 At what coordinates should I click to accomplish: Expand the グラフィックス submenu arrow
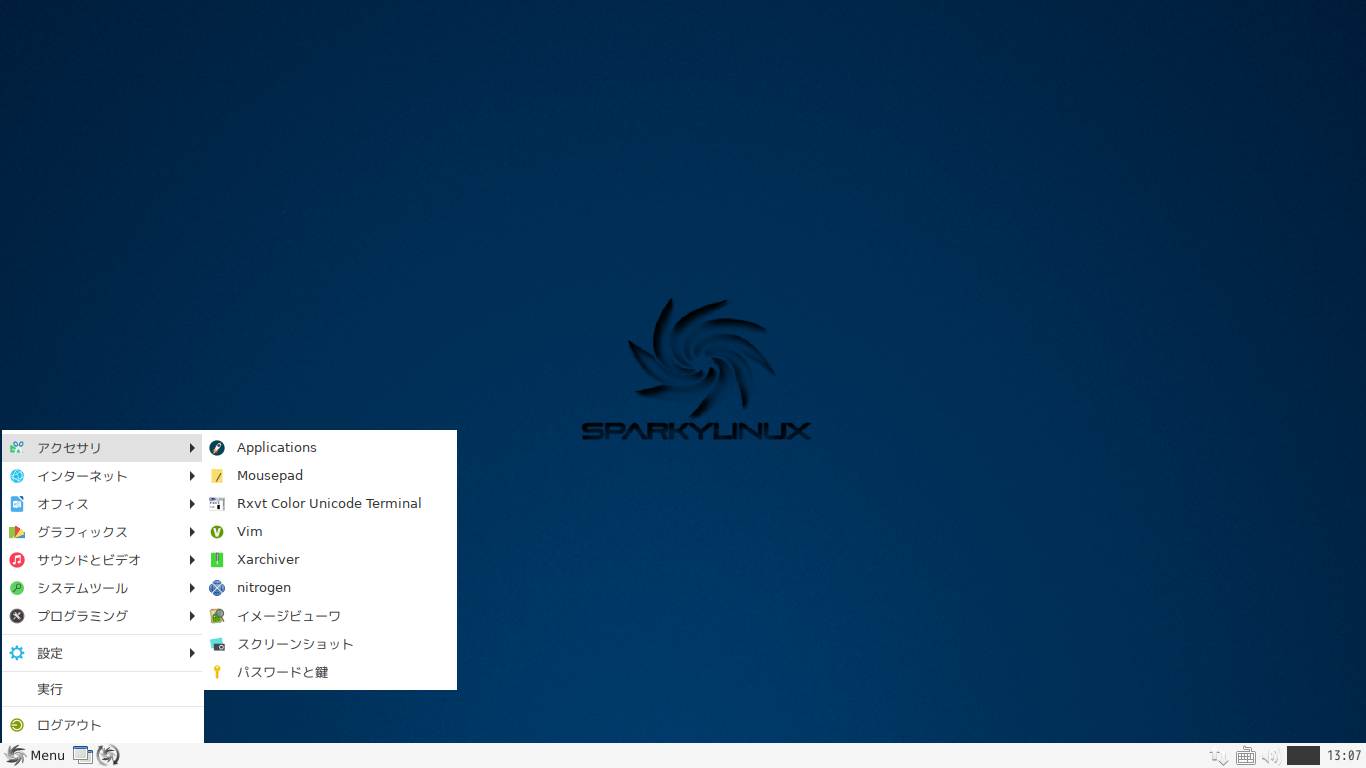coord(192,532)
